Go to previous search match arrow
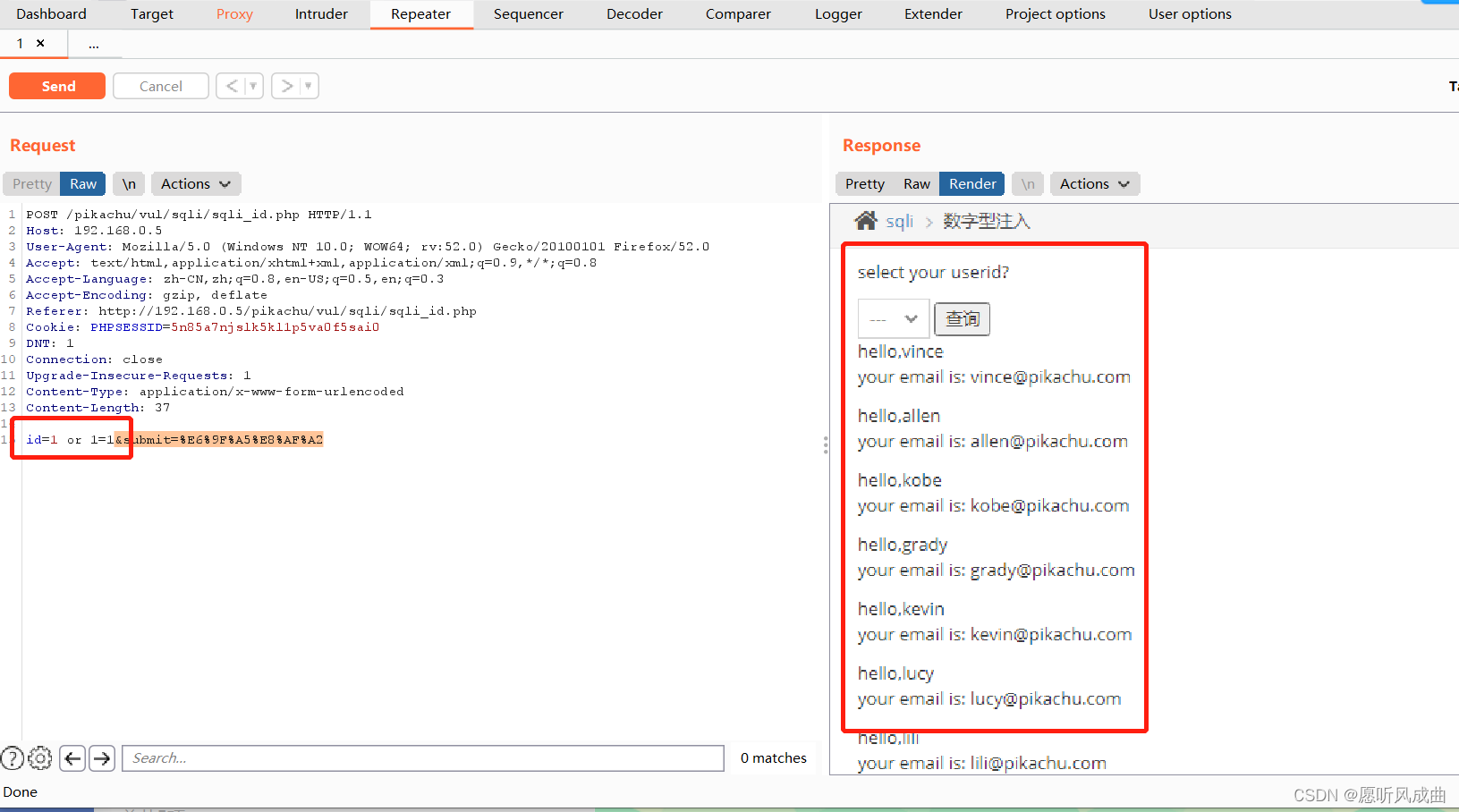Viewport: 1459px width, 812px height. tap(72, 758)
